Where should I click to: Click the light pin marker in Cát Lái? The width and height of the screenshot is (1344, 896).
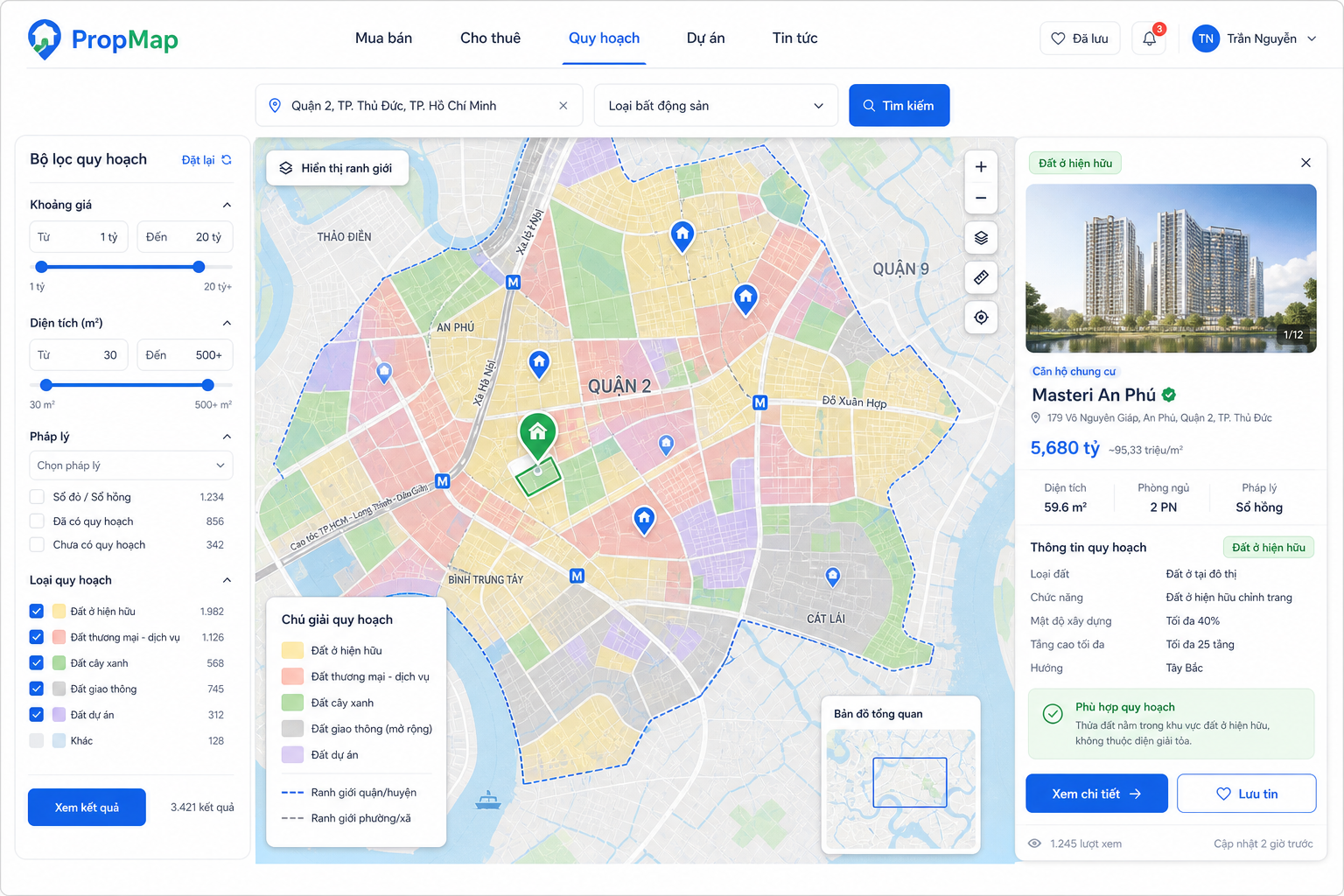click(833, 576)
